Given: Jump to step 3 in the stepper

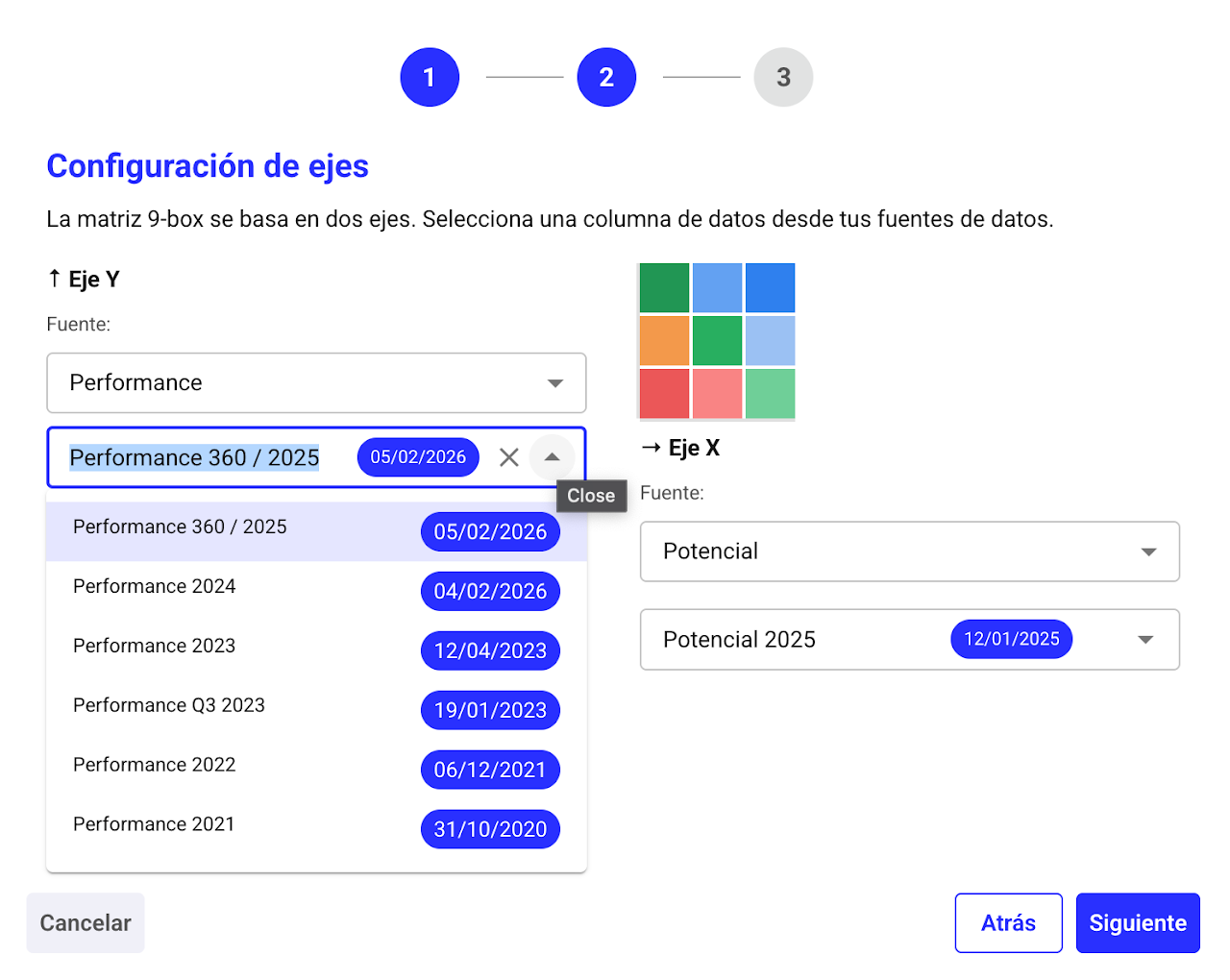Looking at the screenshot, I should click(783, 77).
